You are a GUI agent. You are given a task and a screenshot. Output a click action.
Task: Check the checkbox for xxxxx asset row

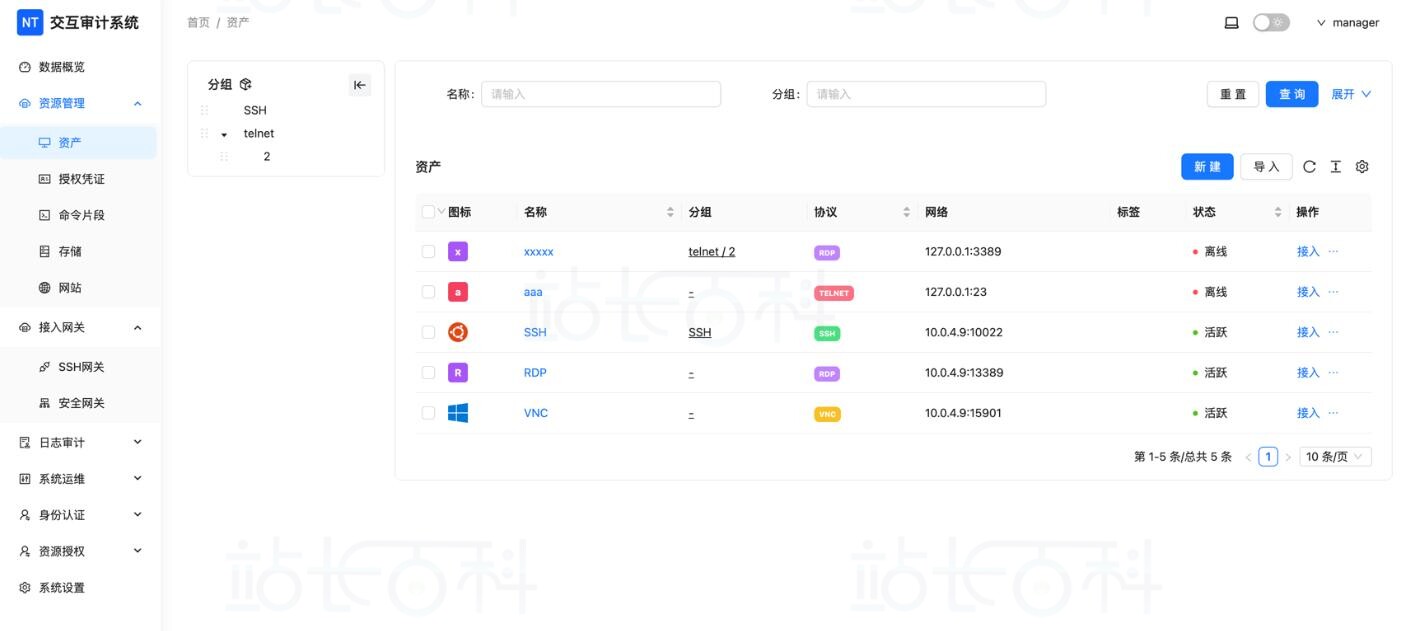(428, 252)
